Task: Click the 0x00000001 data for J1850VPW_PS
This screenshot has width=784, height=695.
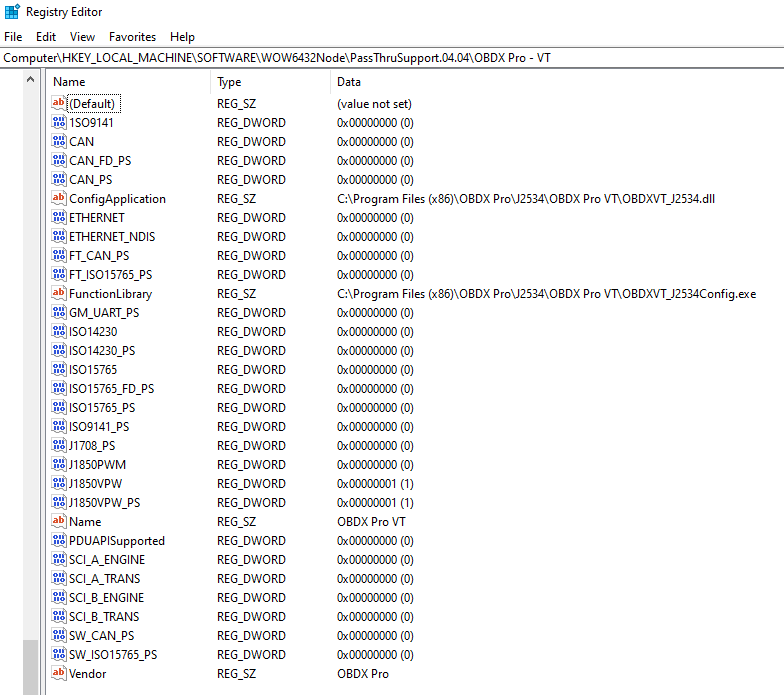Action: 375,502
